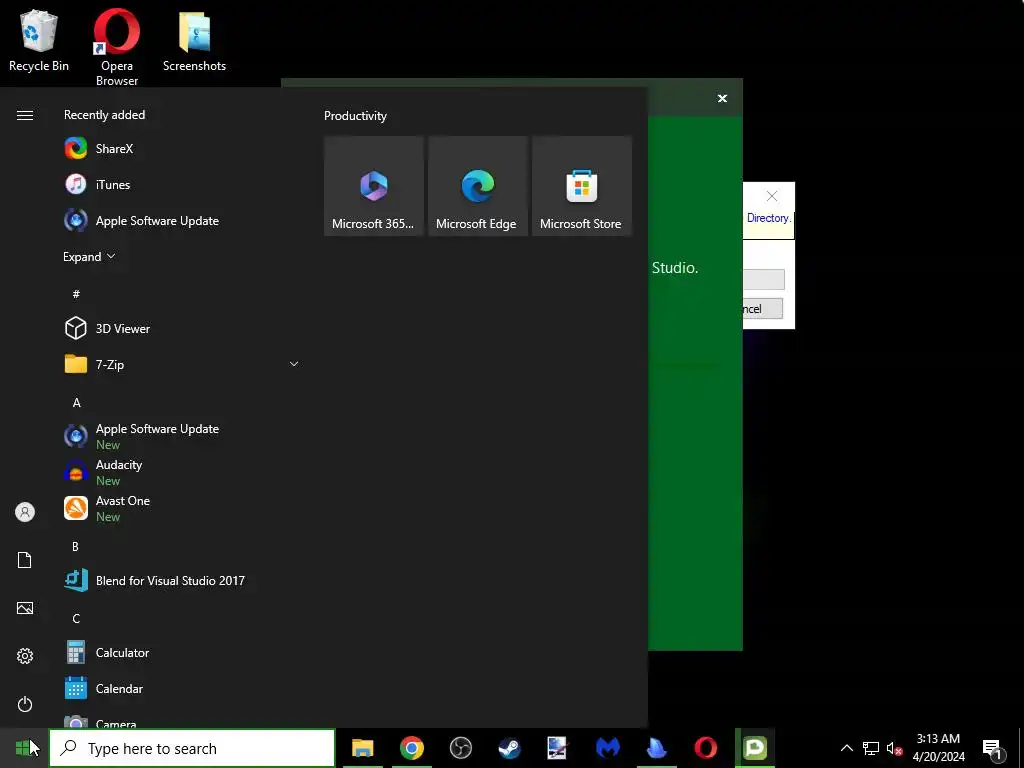Click the taskbar search box

tap(192, 748)
